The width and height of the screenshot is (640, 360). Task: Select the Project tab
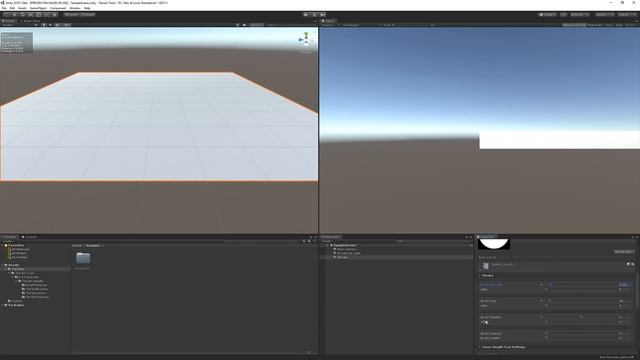click(9, 237)
